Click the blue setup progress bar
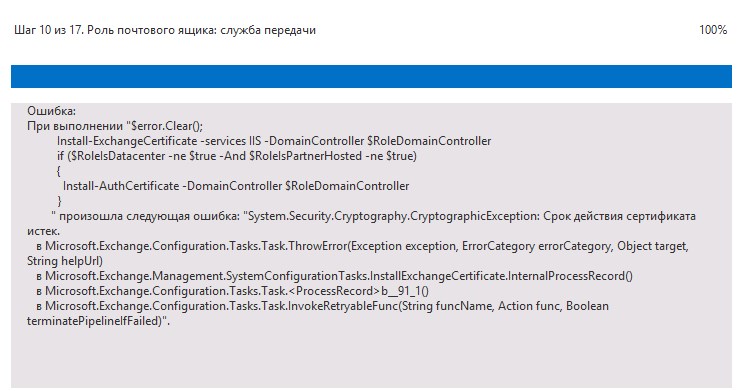This screenshot has width=754, height=391. point(371,76)
